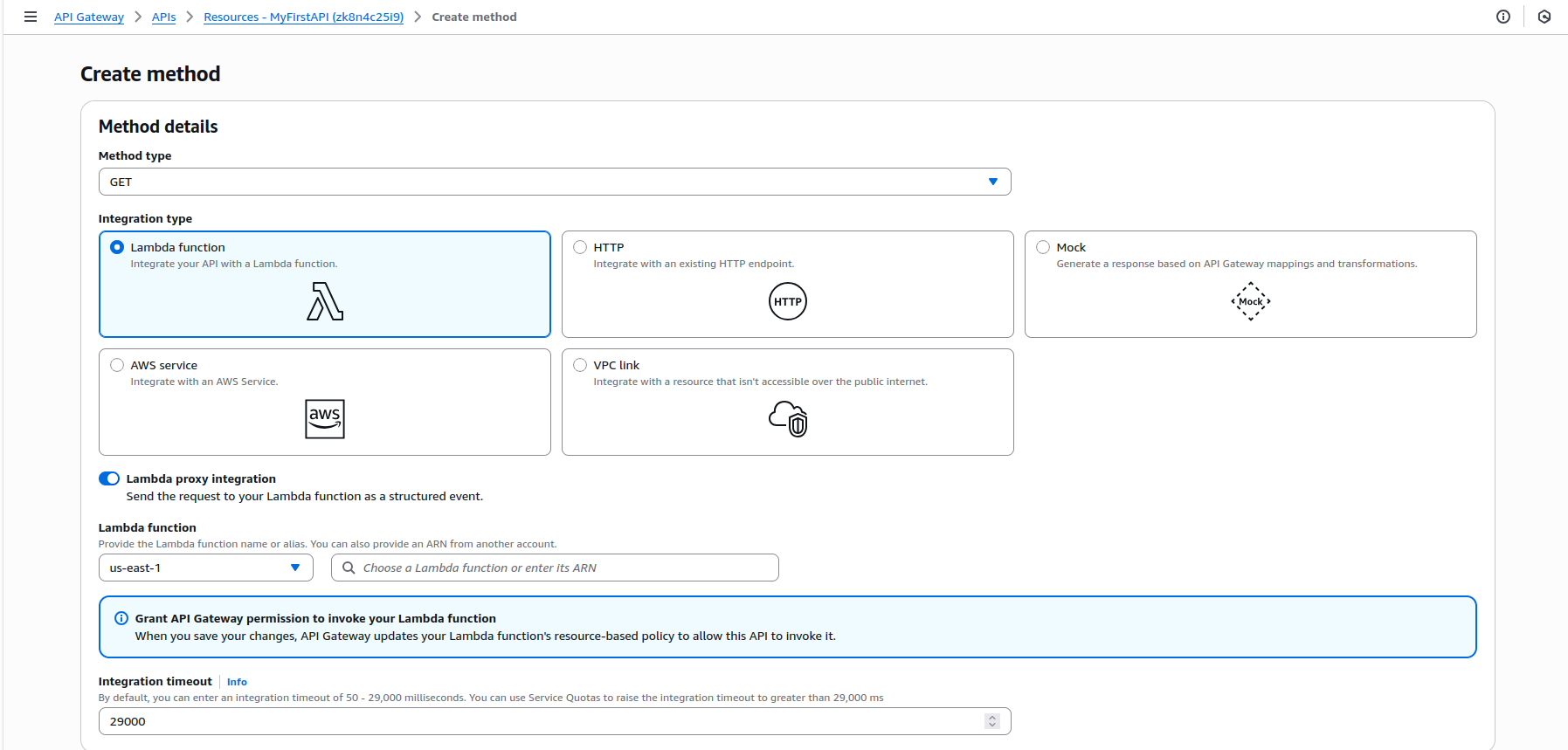Click 'Grant API Gateway permission' notice title
This screenshot has width=1568, height=750.
pos(315,618)
